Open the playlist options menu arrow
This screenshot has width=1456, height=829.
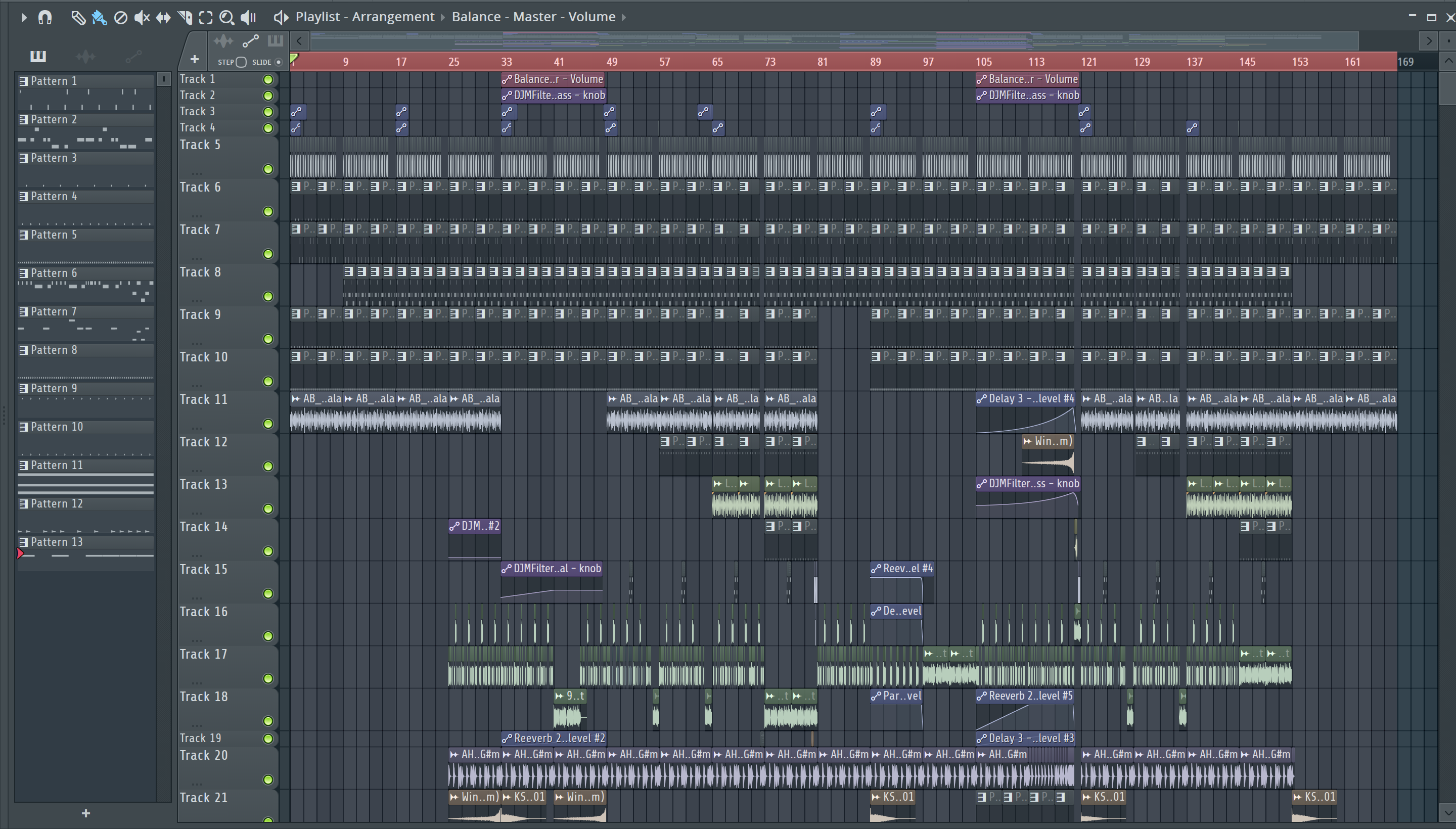click(x=24, y=18)
